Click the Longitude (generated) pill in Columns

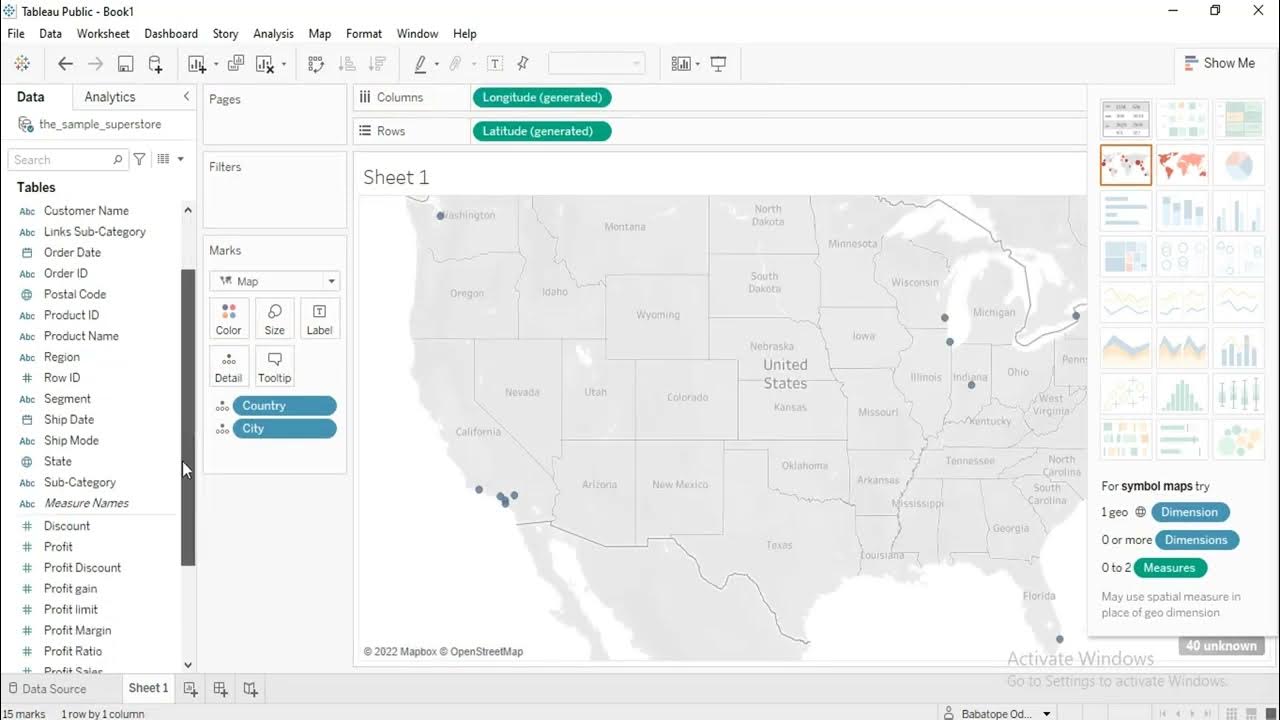point(541,97)
